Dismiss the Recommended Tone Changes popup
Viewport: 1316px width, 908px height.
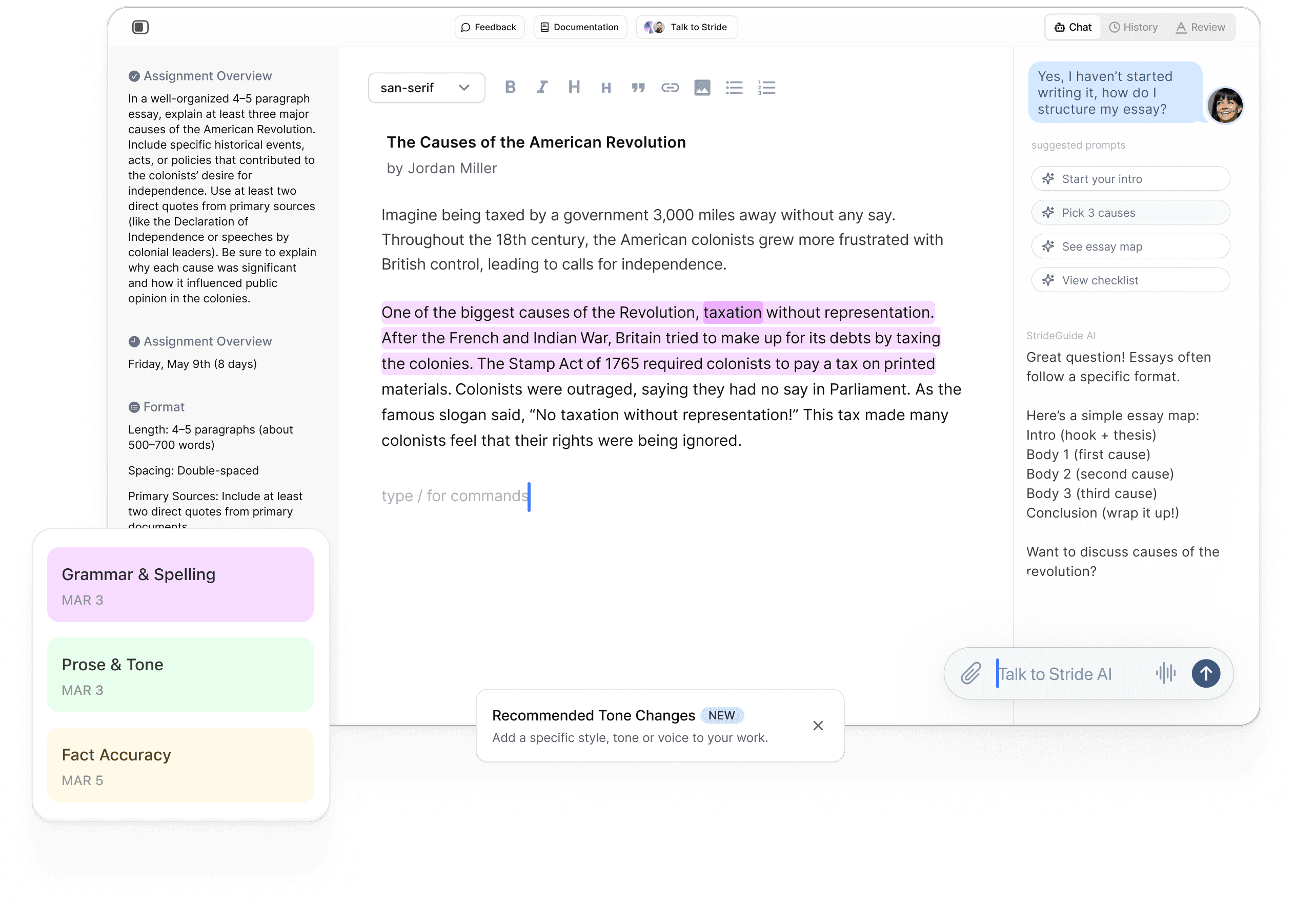818,726
